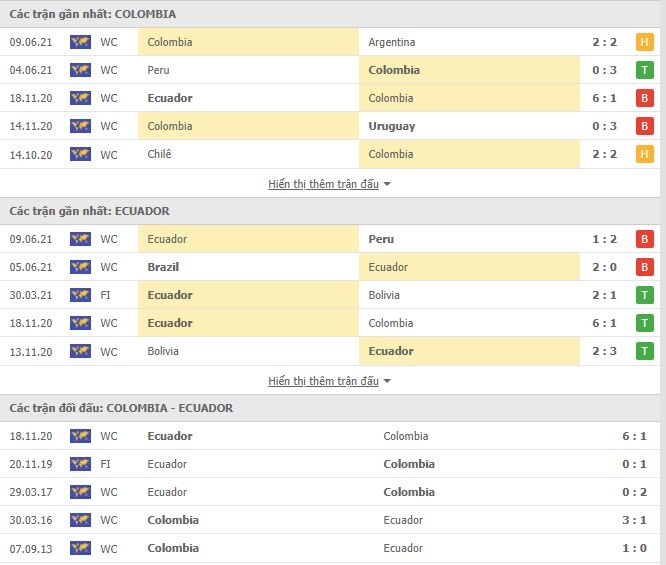Click the green T badge for Peru–Colombia 0:3
This screenshot has height=565, width=666.
pyautogui.click(x=644, y=70)
